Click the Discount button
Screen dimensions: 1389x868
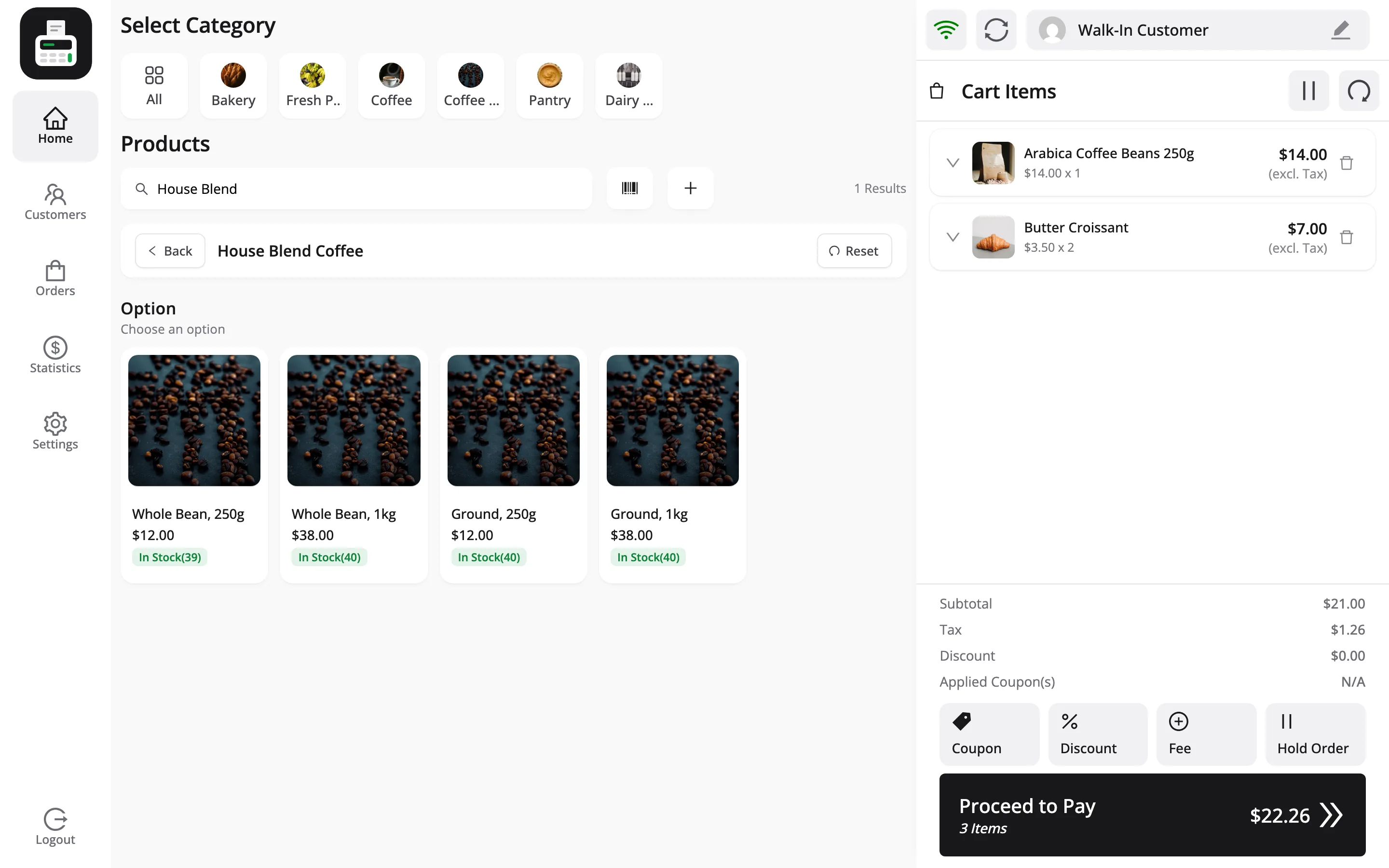1097,734
